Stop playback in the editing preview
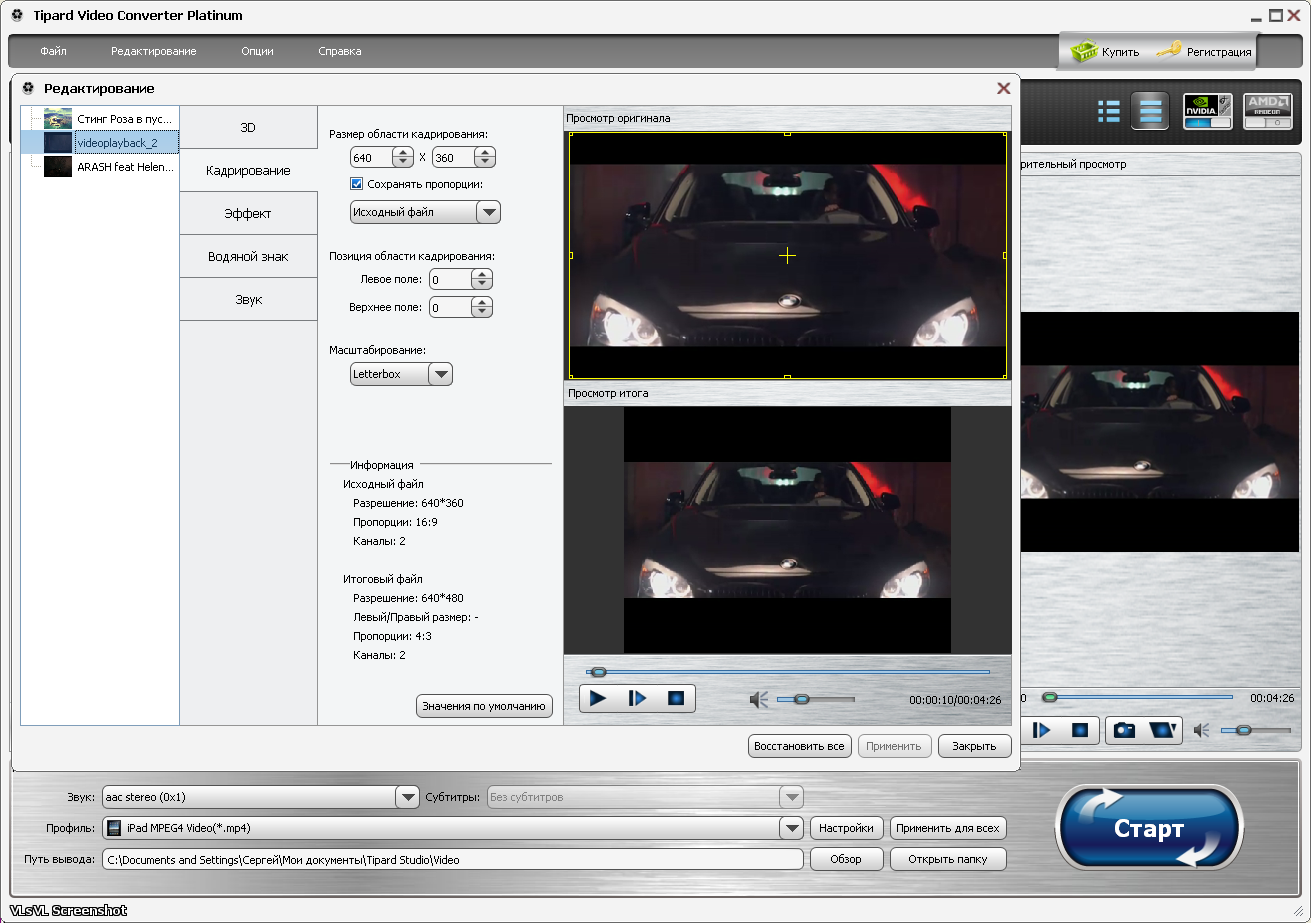Screen dimensions: 1311x923 (x=676, y=698)
